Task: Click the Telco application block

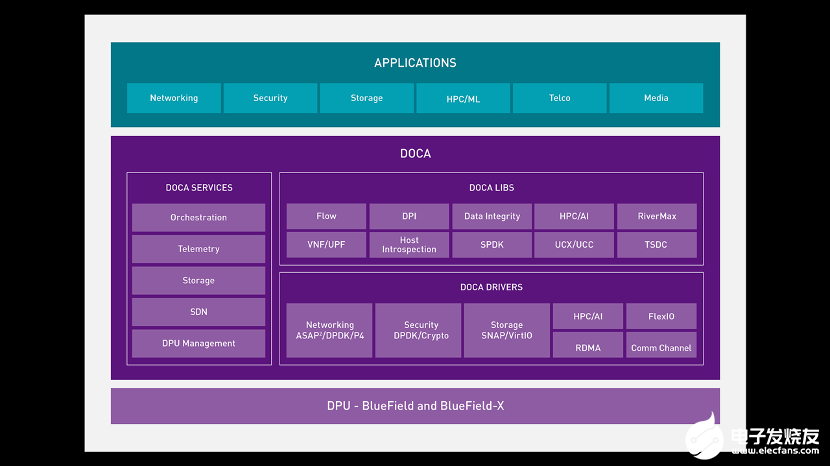Action: pos(559,98)
